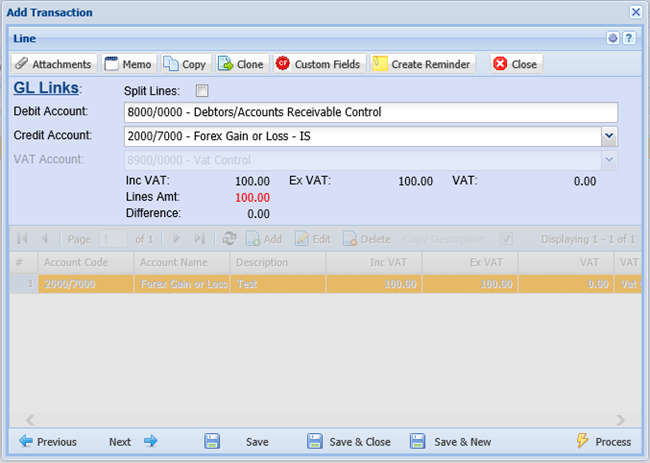This screenshot has height=463, width=650.
Task: Open the GL Links link
Action: 47,89
